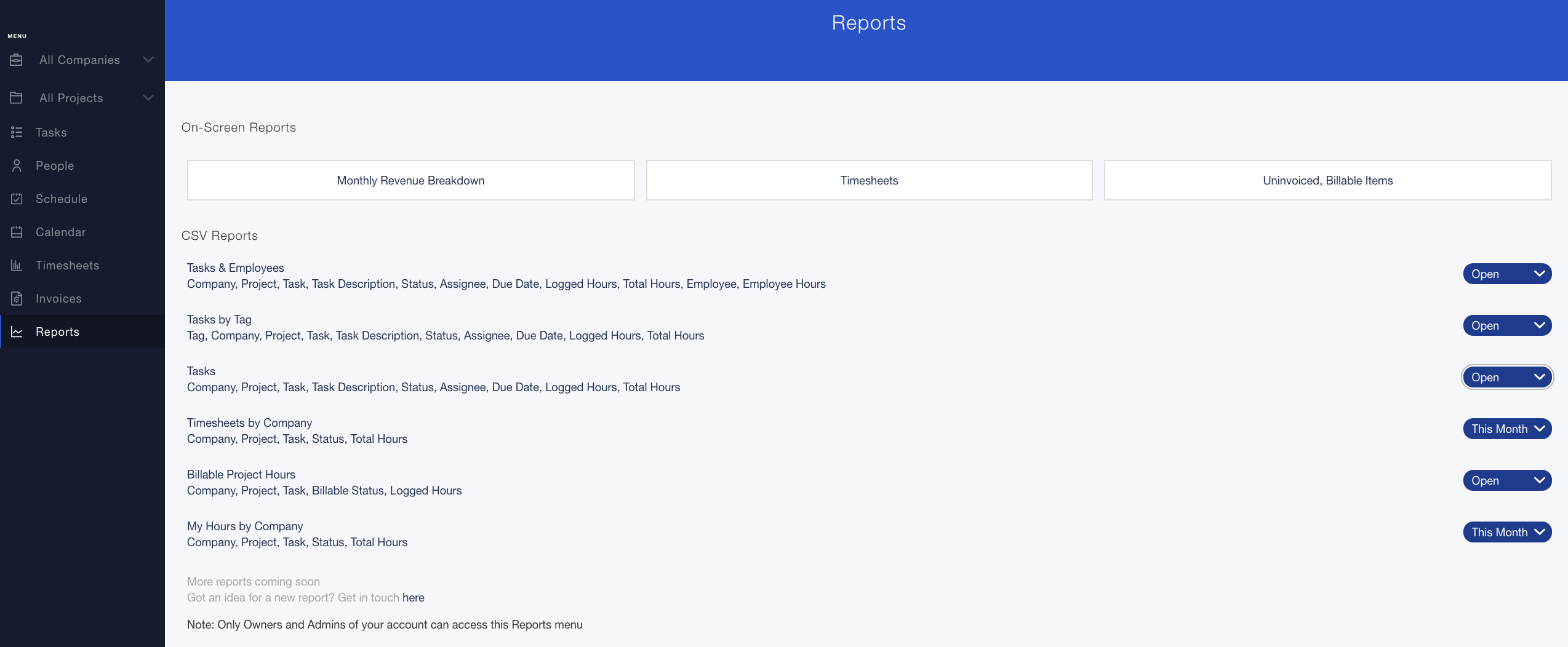1568x647 pixels.
Task: Expand the All Companies chevron
Action: tap(148, 60)
